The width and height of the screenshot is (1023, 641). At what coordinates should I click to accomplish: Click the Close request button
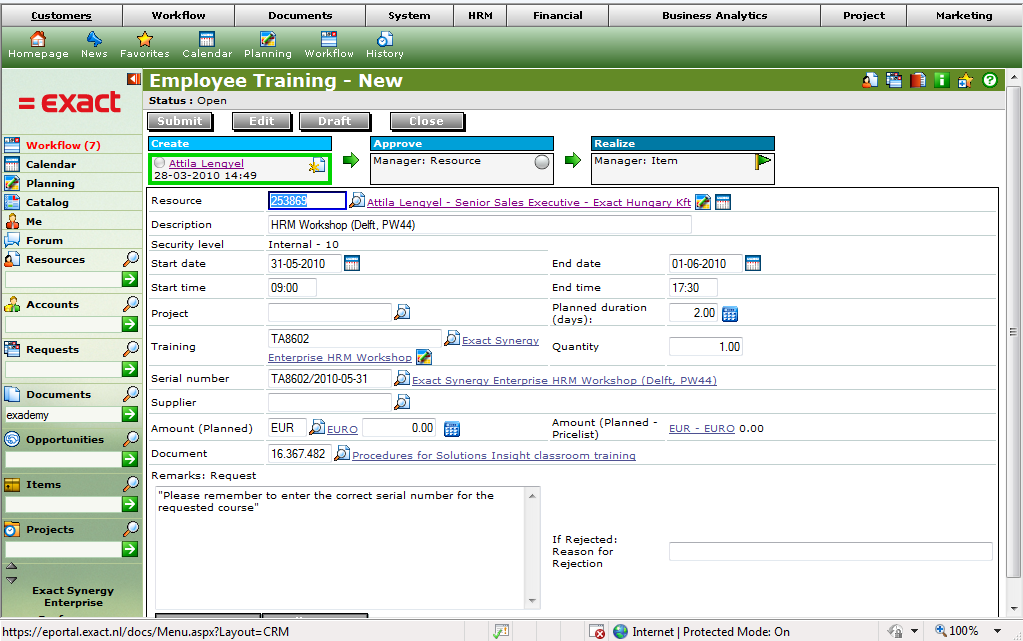pyautogui.click(x=427, y=121)
